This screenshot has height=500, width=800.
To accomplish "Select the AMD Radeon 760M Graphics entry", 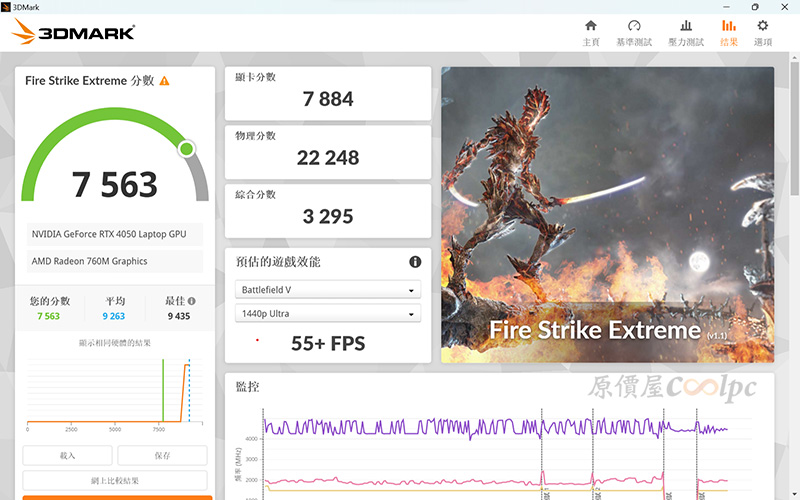I will pos(115,261).
